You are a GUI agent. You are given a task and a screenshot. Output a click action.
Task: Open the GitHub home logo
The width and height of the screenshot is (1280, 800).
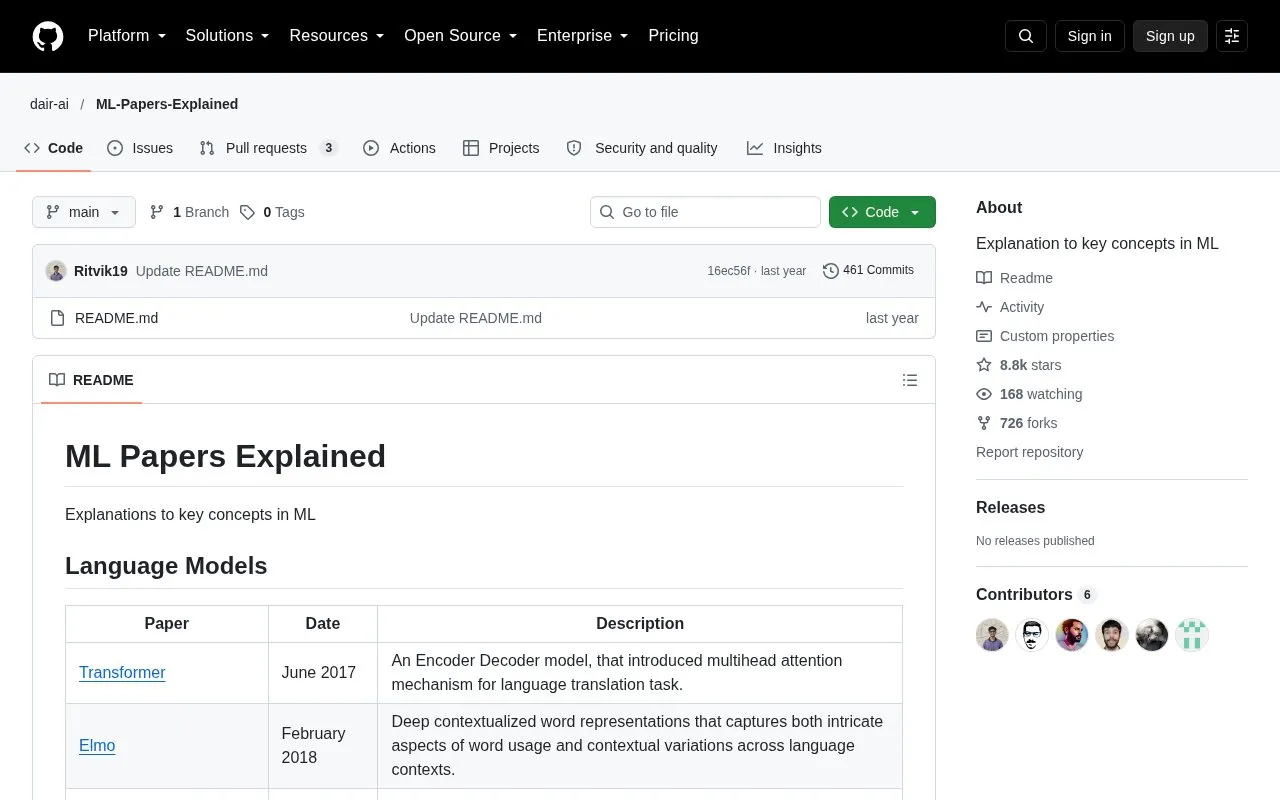[x=48, y=36]
